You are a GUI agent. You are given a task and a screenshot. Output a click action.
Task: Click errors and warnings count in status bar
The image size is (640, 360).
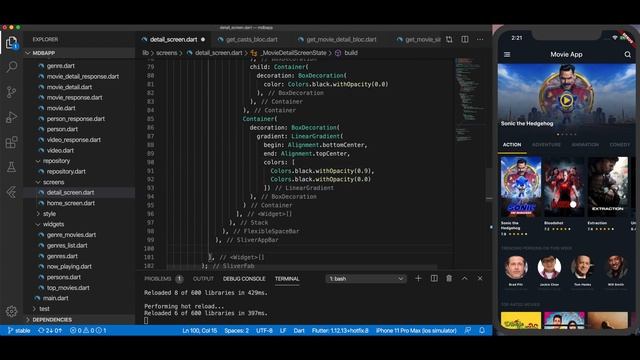(88, 330)
